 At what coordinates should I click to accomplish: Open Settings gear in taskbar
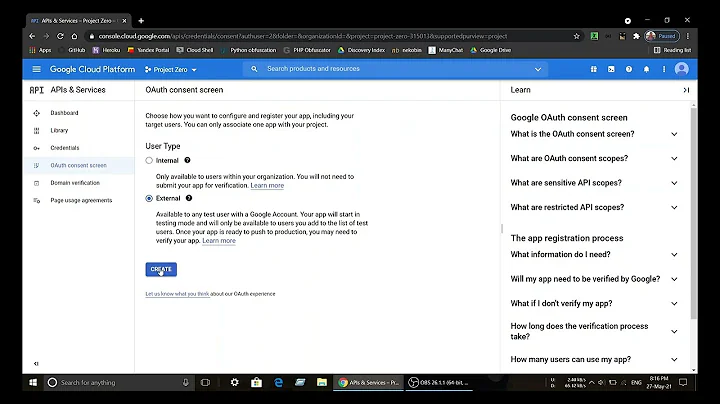click(x=235, y=382)
